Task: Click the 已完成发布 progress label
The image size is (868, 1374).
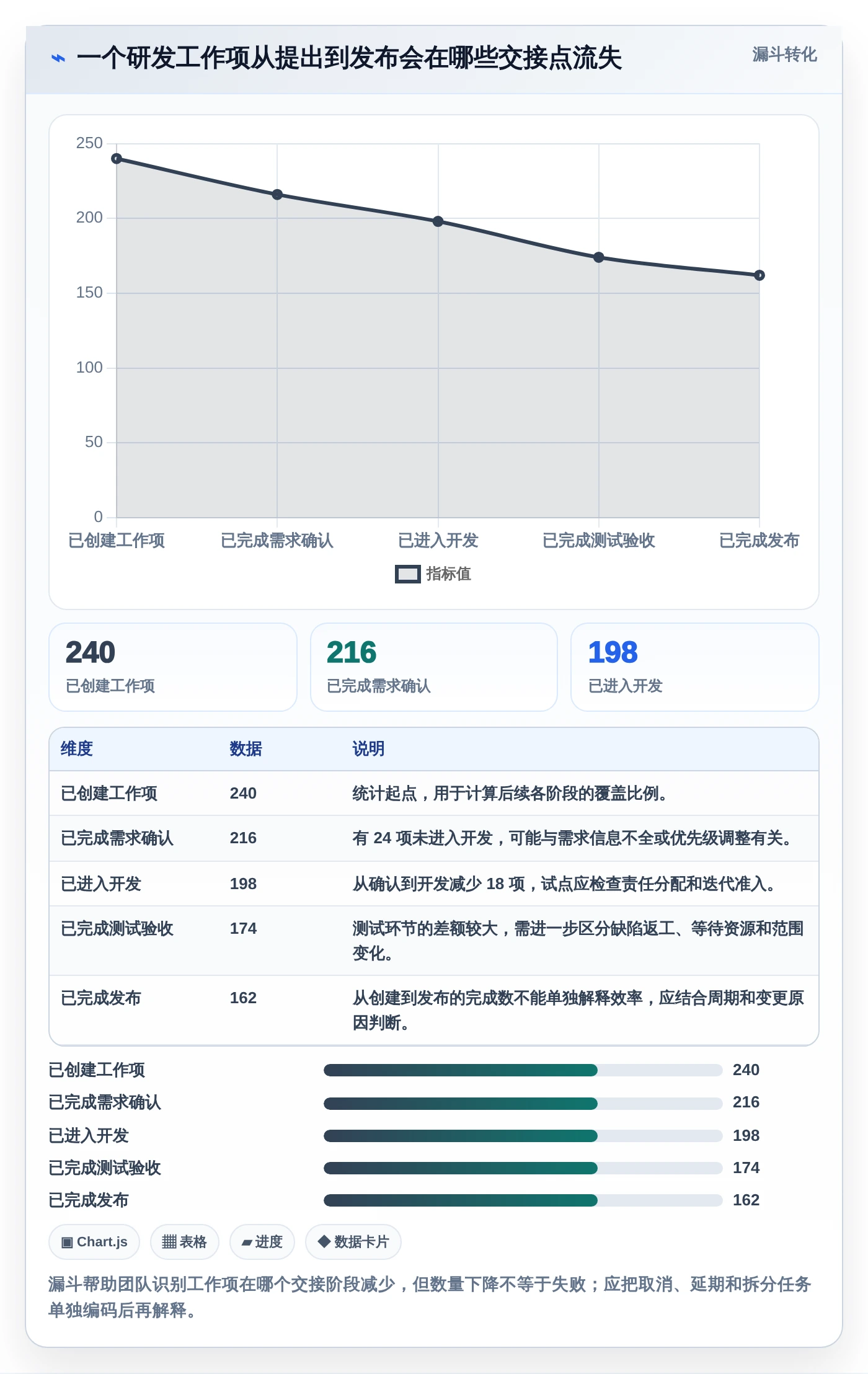Action: tap(89, 1200)
